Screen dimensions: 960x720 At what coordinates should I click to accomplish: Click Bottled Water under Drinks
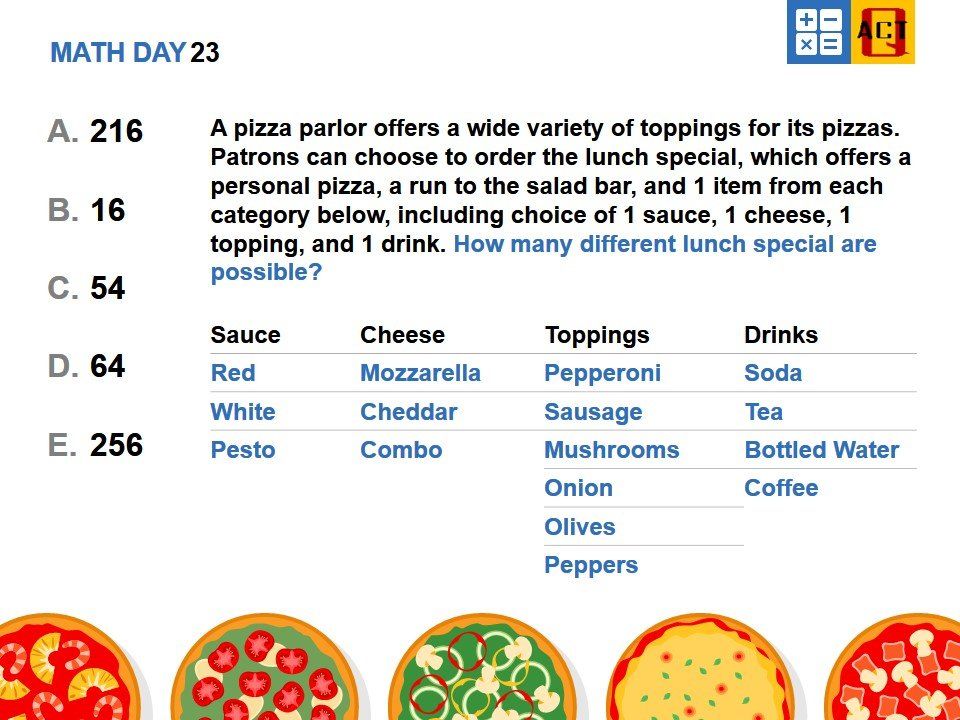pyautogui.click(x=822, y=450)
